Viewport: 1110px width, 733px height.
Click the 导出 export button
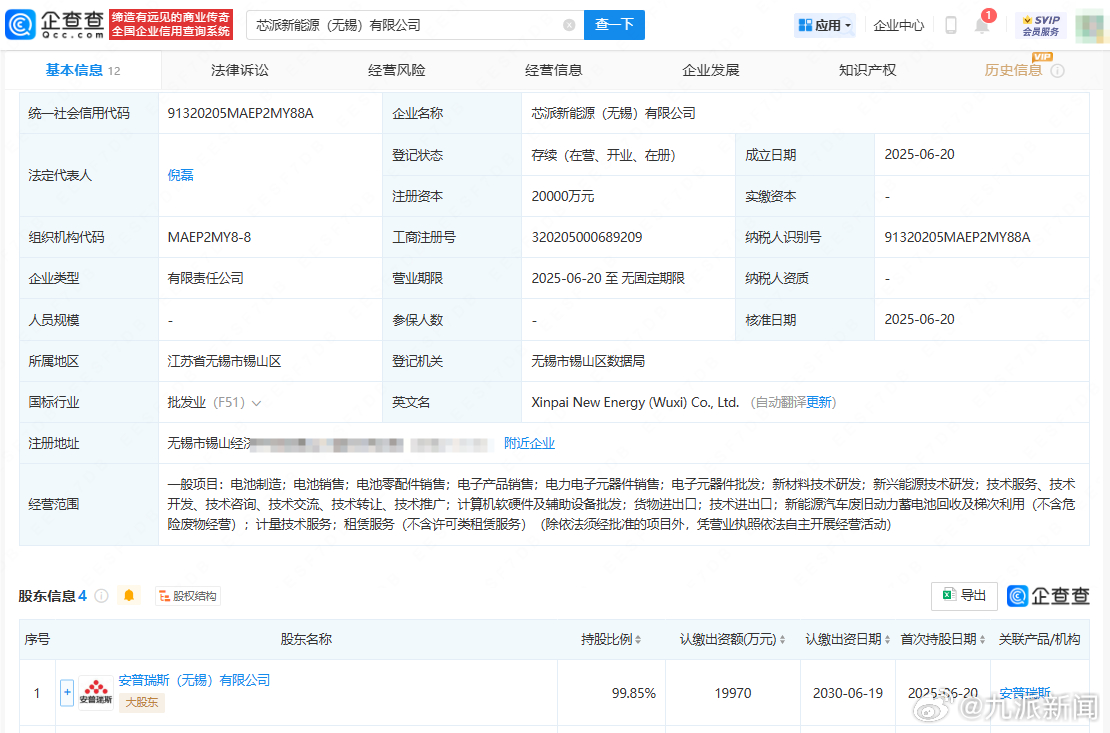click(x=964, y=596)
